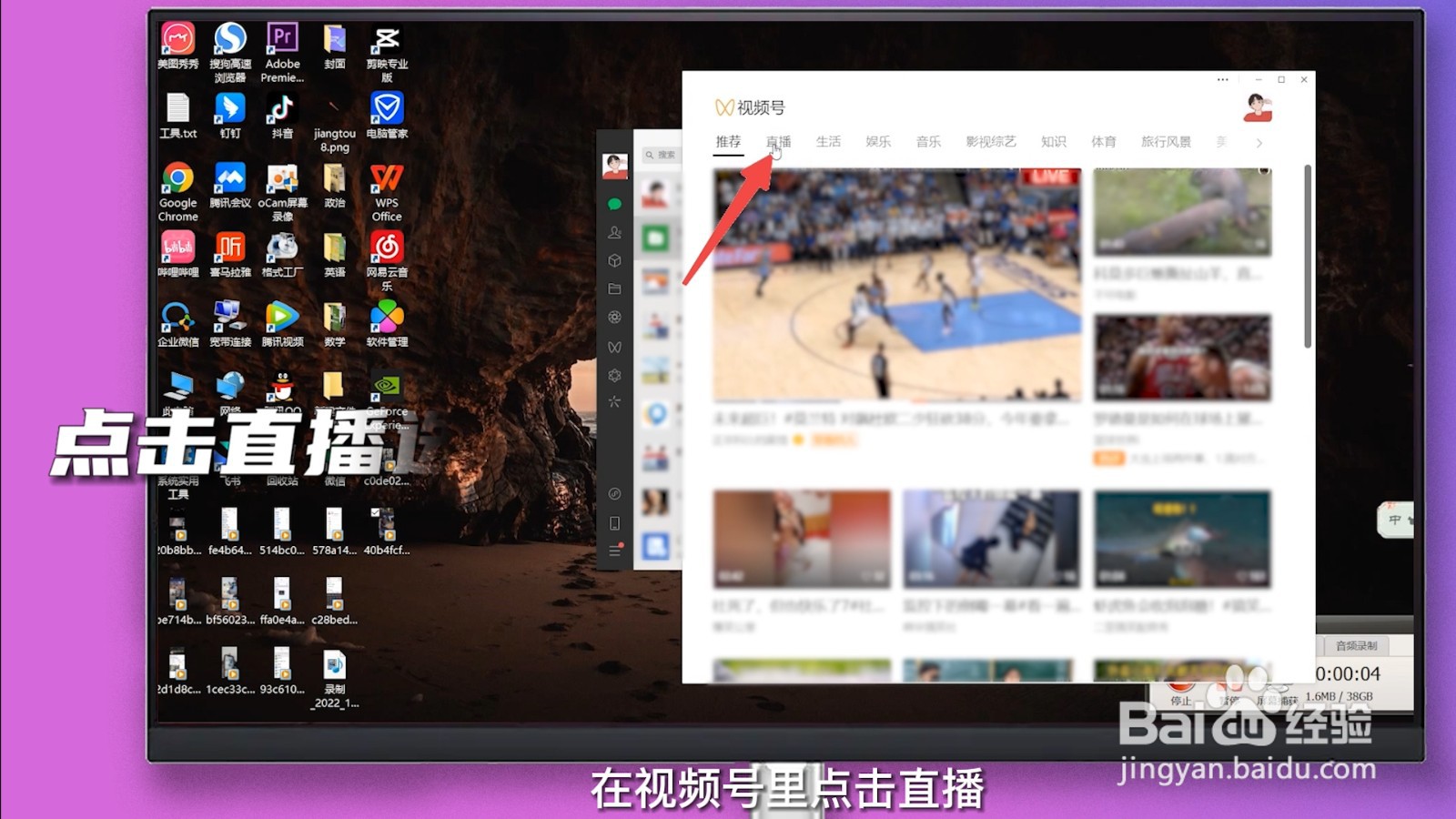Click the 停止 button in recorder
This screenshot has width=1456, height=819.
(x=1180, y=692)
